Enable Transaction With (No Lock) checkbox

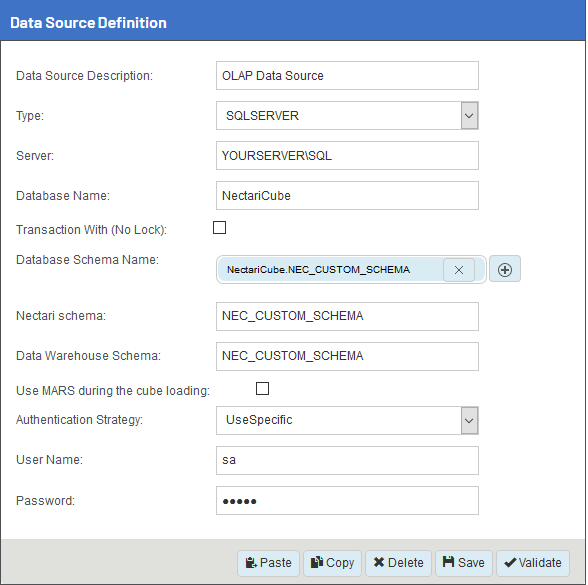click(x=219, y=228)
